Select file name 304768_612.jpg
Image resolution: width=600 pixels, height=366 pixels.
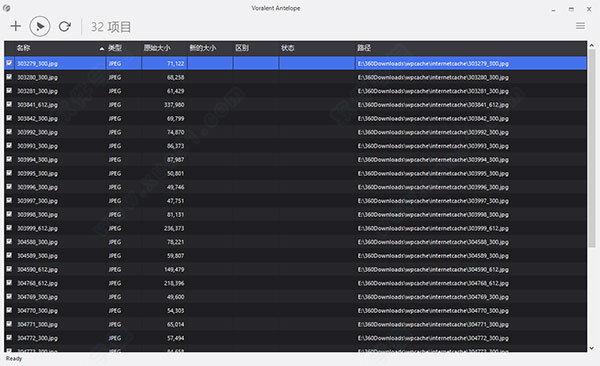38,283
